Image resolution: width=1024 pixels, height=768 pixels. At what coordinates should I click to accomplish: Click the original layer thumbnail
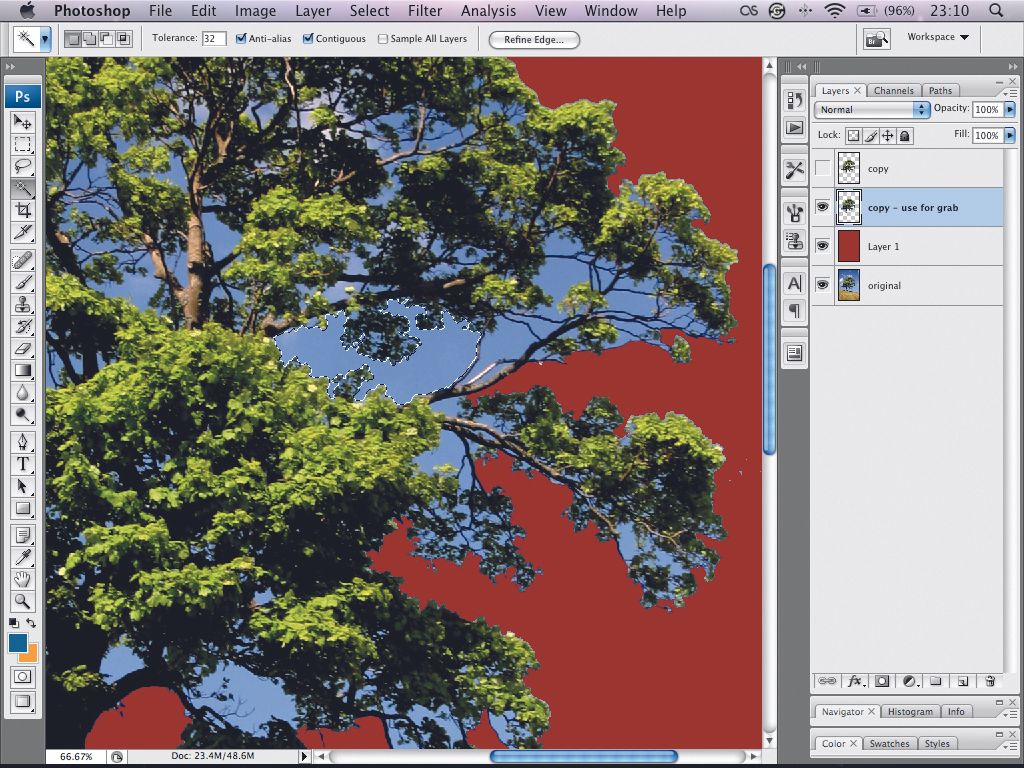tap(848, 286)
